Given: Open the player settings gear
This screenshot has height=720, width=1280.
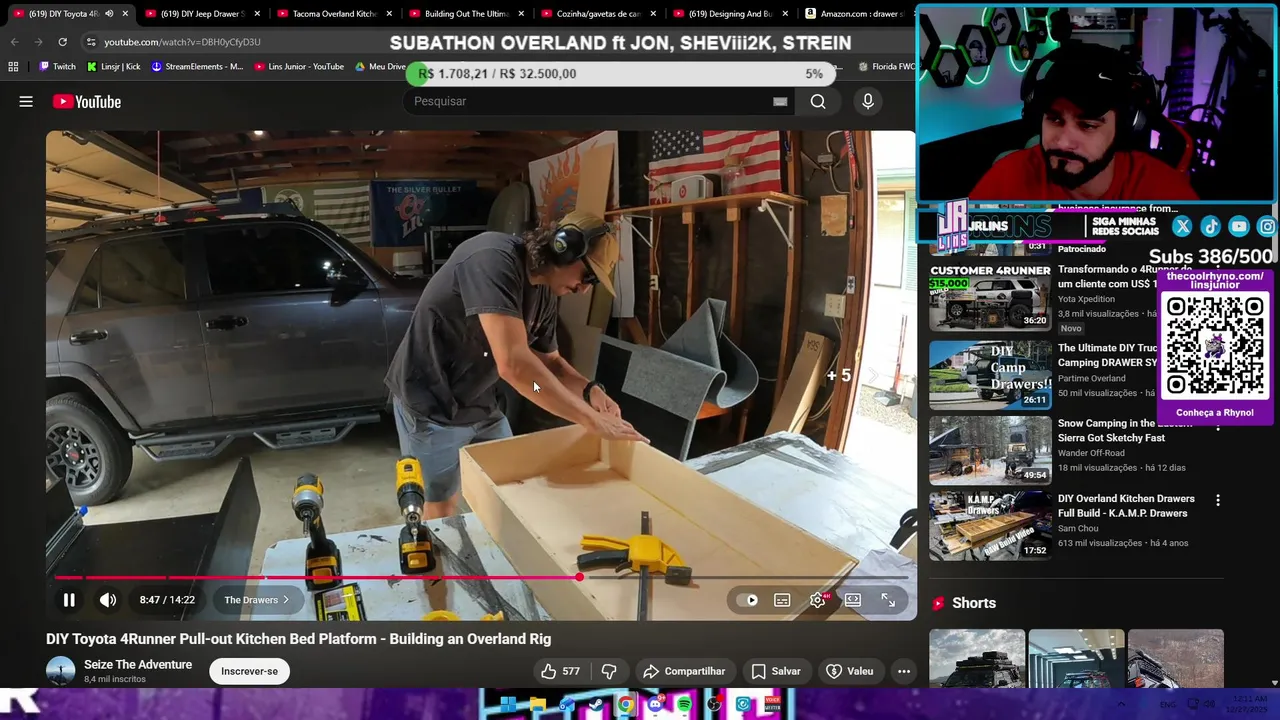Looking at the screenshot, I should [818, 600].
